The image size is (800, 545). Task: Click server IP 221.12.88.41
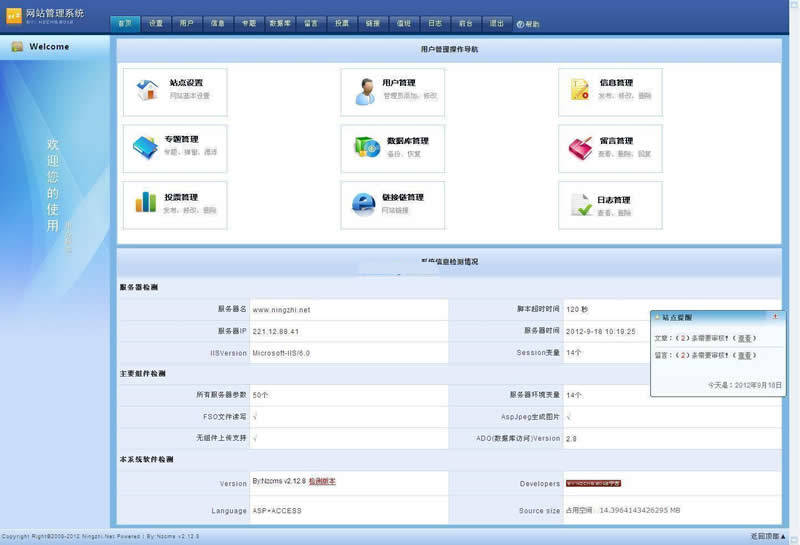276,332
